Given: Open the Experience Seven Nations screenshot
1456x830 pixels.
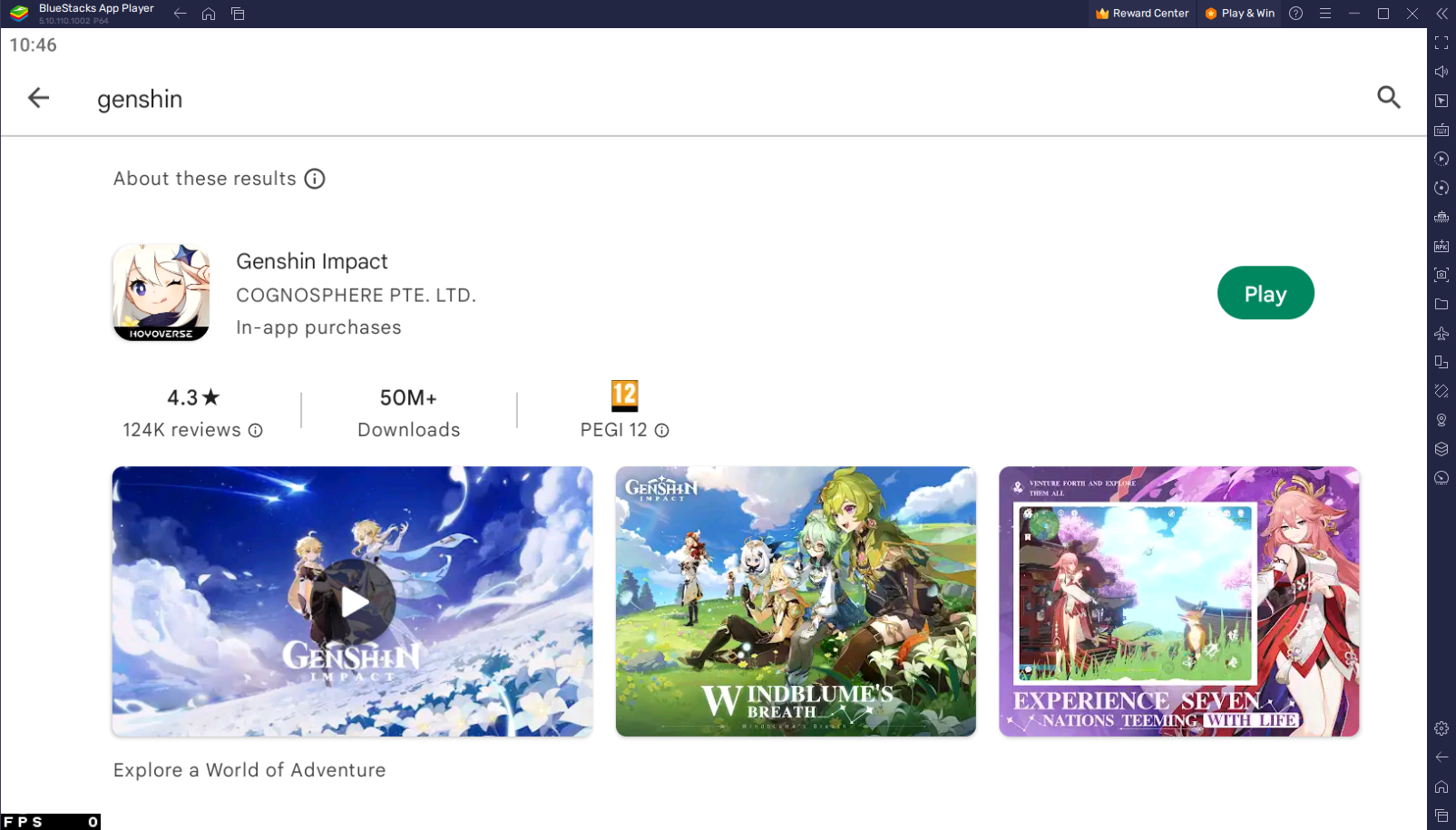Looking at the screenshot, I should pyautogui.click(x=1178, y=601).
